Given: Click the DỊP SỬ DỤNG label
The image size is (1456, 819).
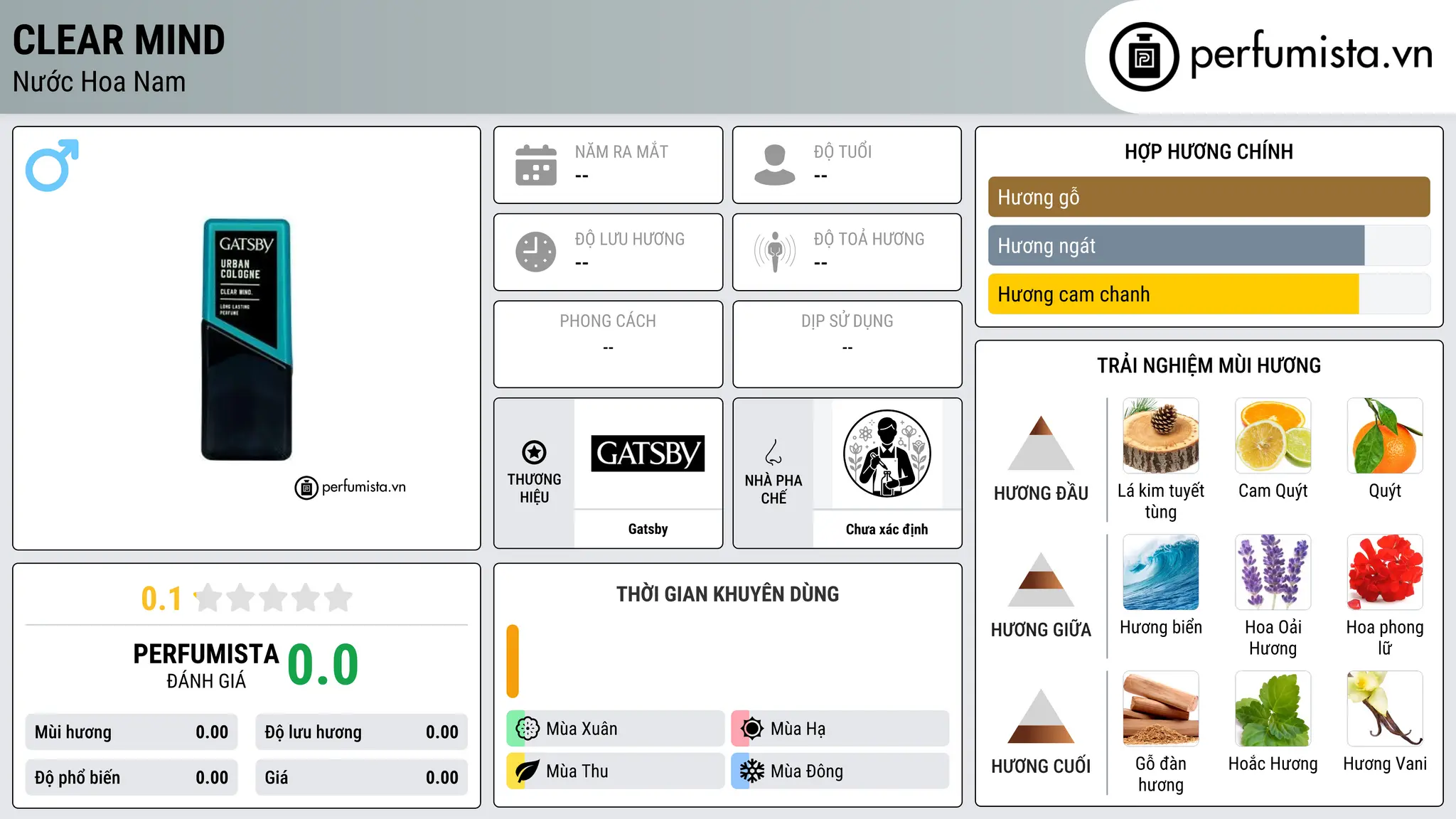Looking at the screenshot, I should tap(847, 321).
